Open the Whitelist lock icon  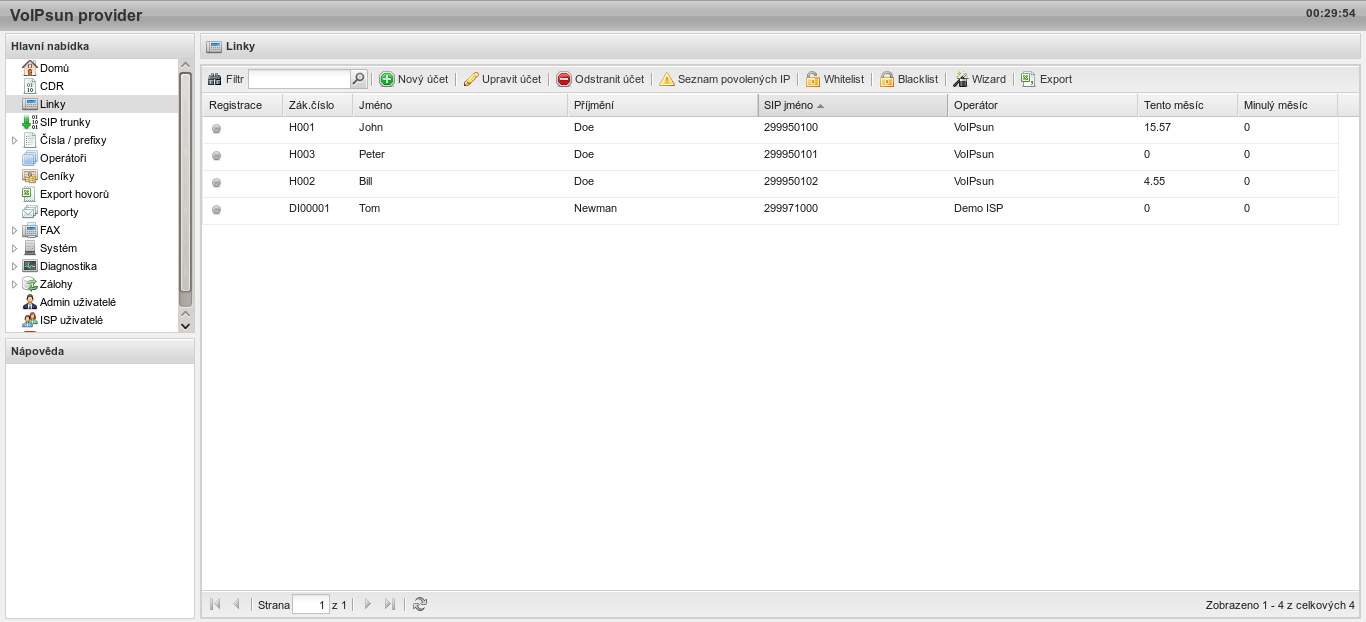point(813,79)
